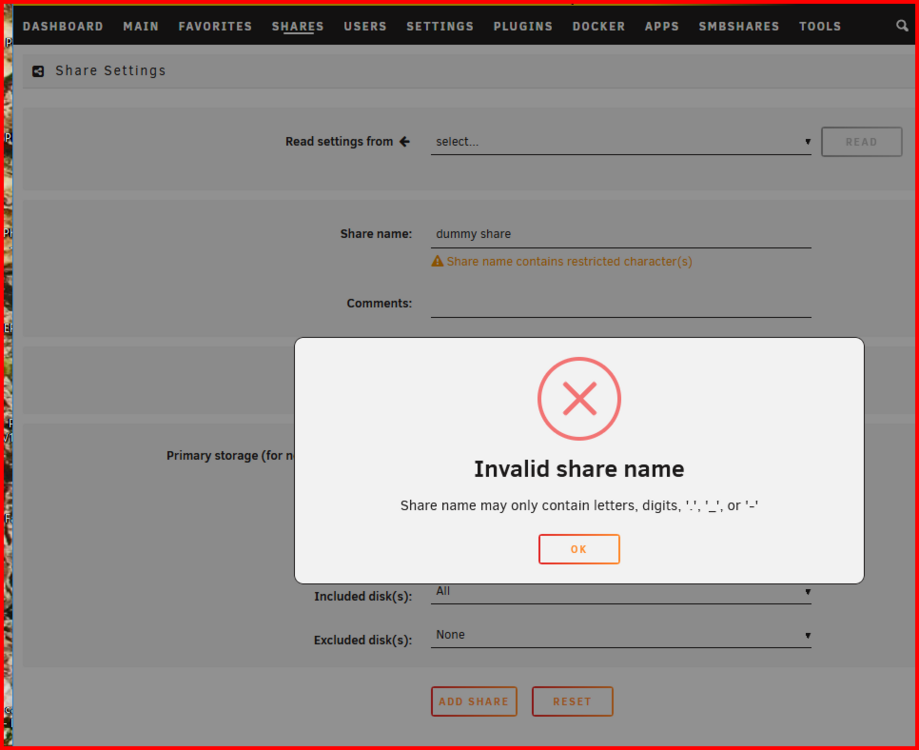
Task: Expand the Excluded disk(s) dropdown
Action: (621, 635)
